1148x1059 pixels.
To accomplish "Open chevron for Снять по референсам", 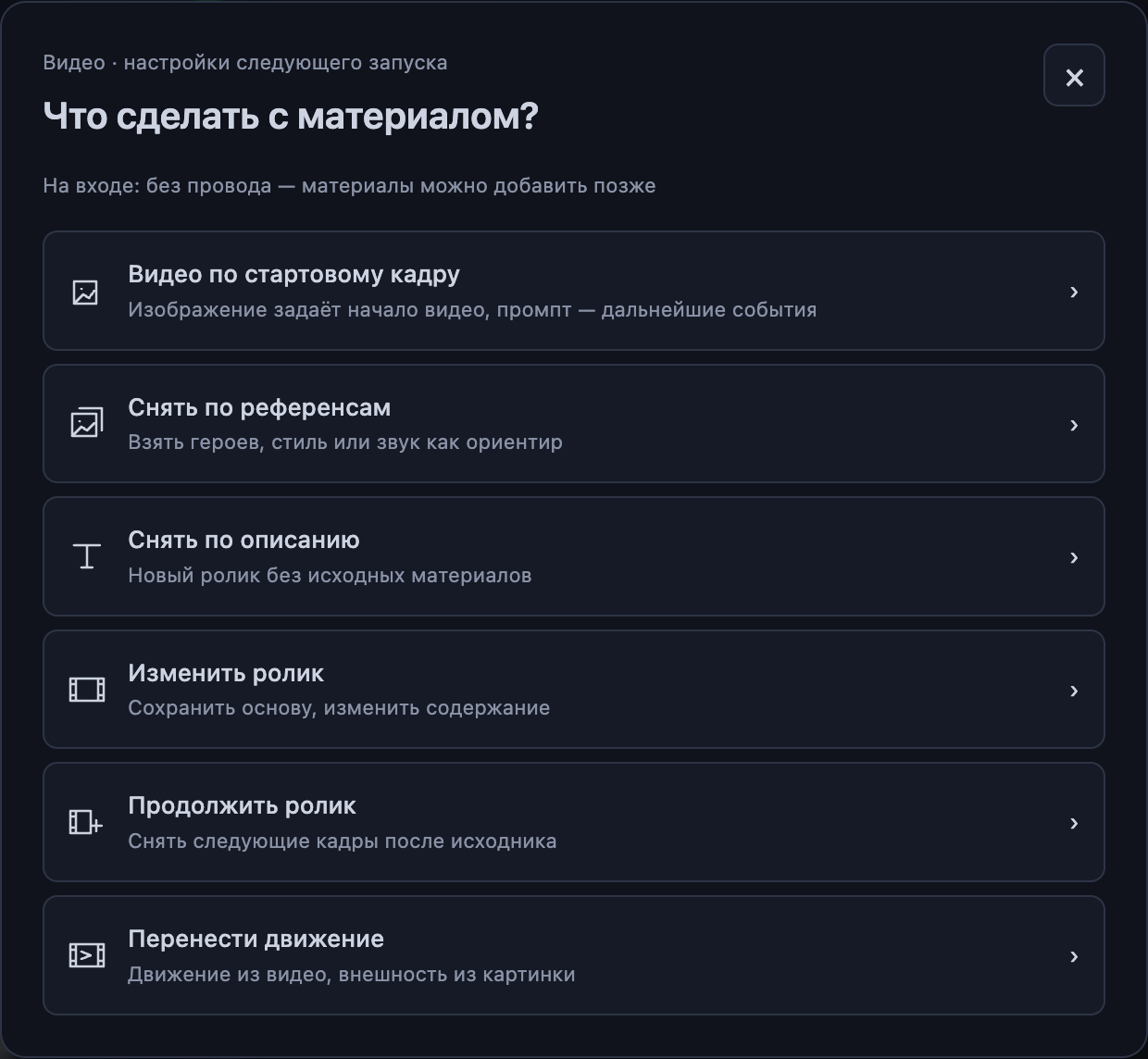I will pos(1074,425).
